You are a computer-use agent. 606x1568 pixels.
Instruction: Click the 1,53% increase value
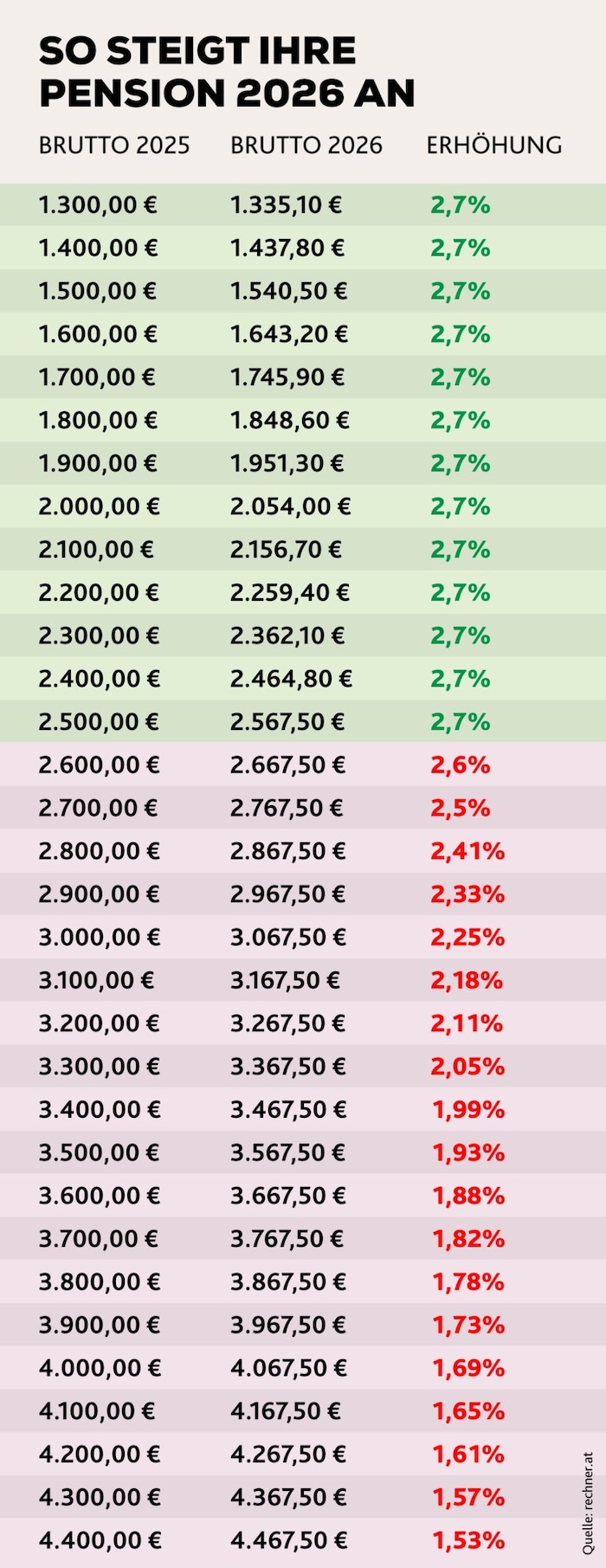click(468, 1541)
